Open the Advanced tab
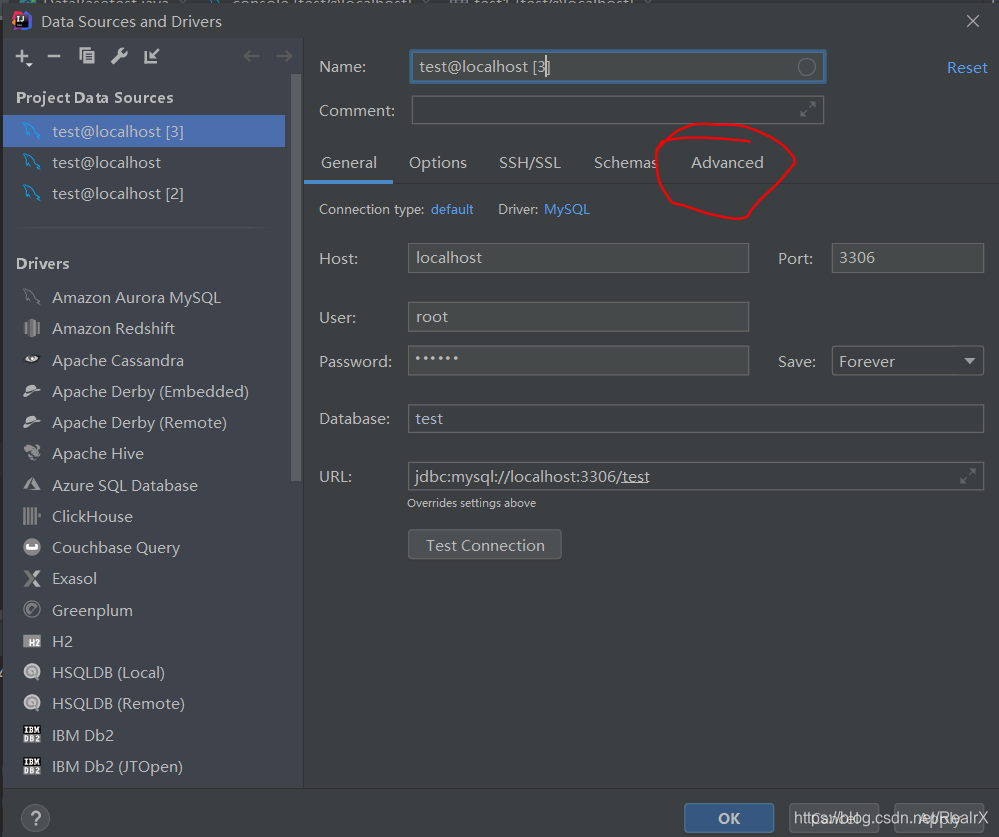 [x=727, y=163]
